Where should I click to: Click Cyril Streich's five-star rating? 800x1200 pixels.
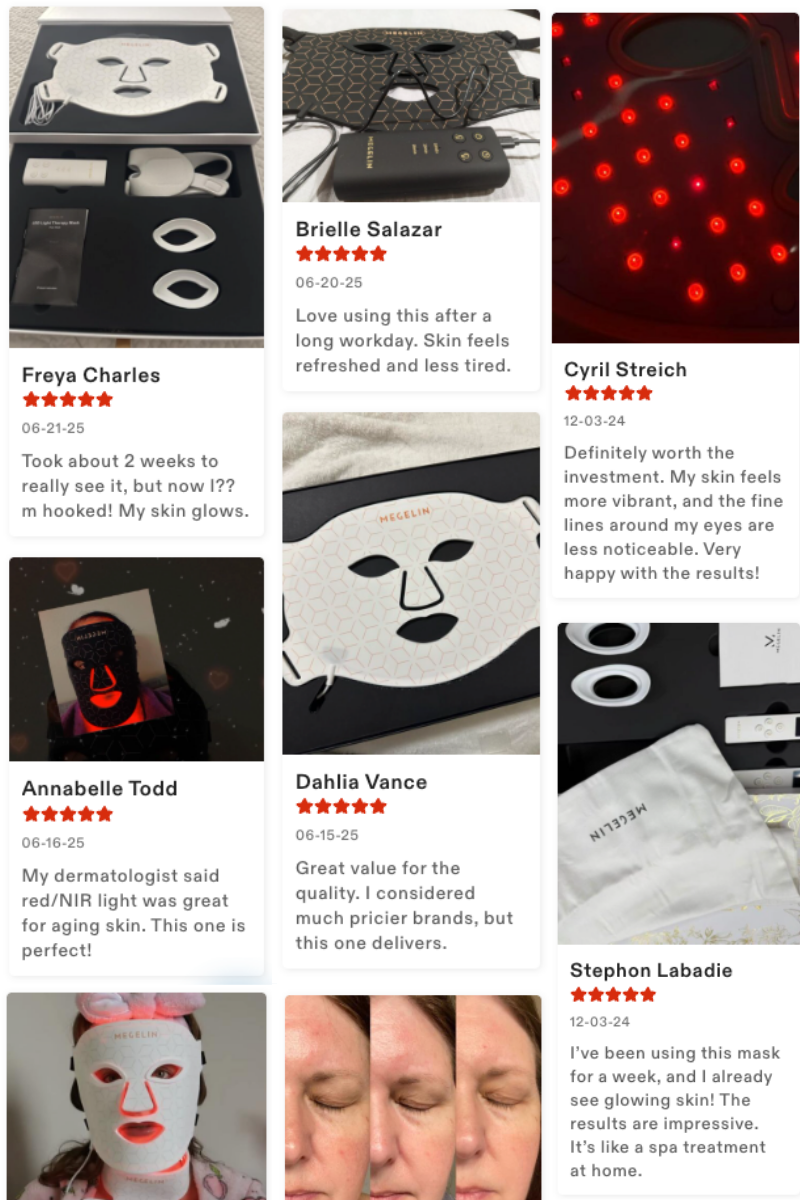pos(608,394)
